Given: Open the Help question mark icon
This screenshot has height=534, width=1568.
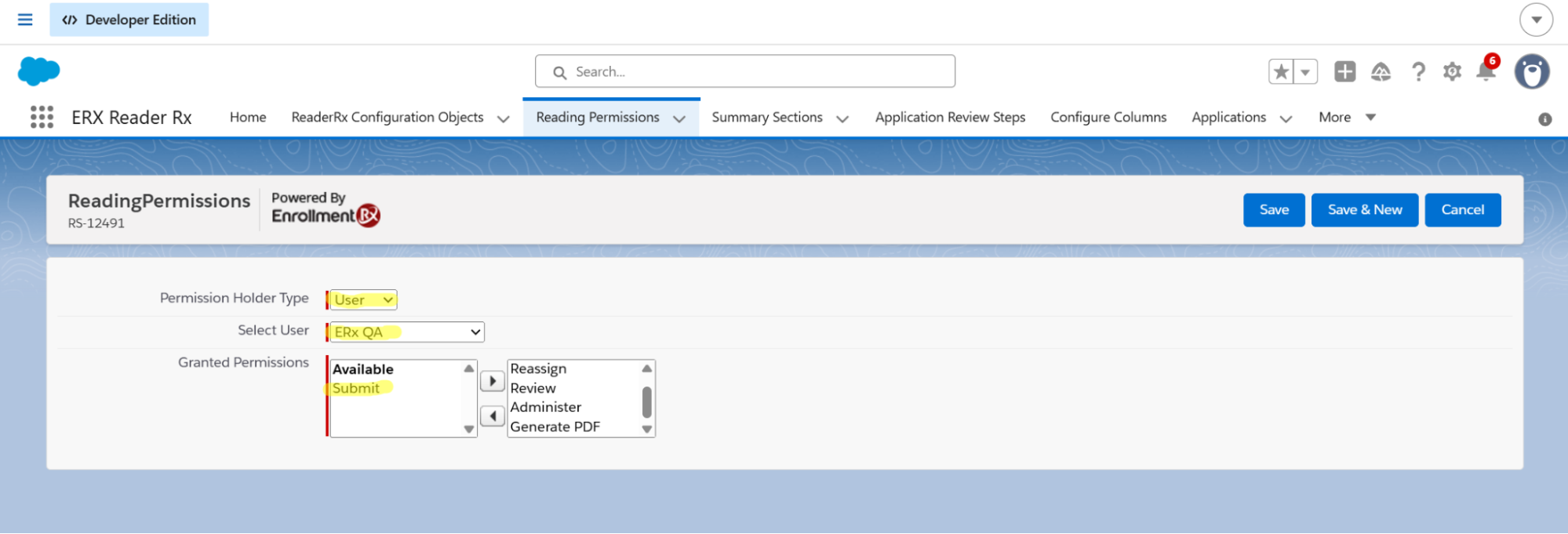Looking at the screenshot, I should coord(1418,71).
